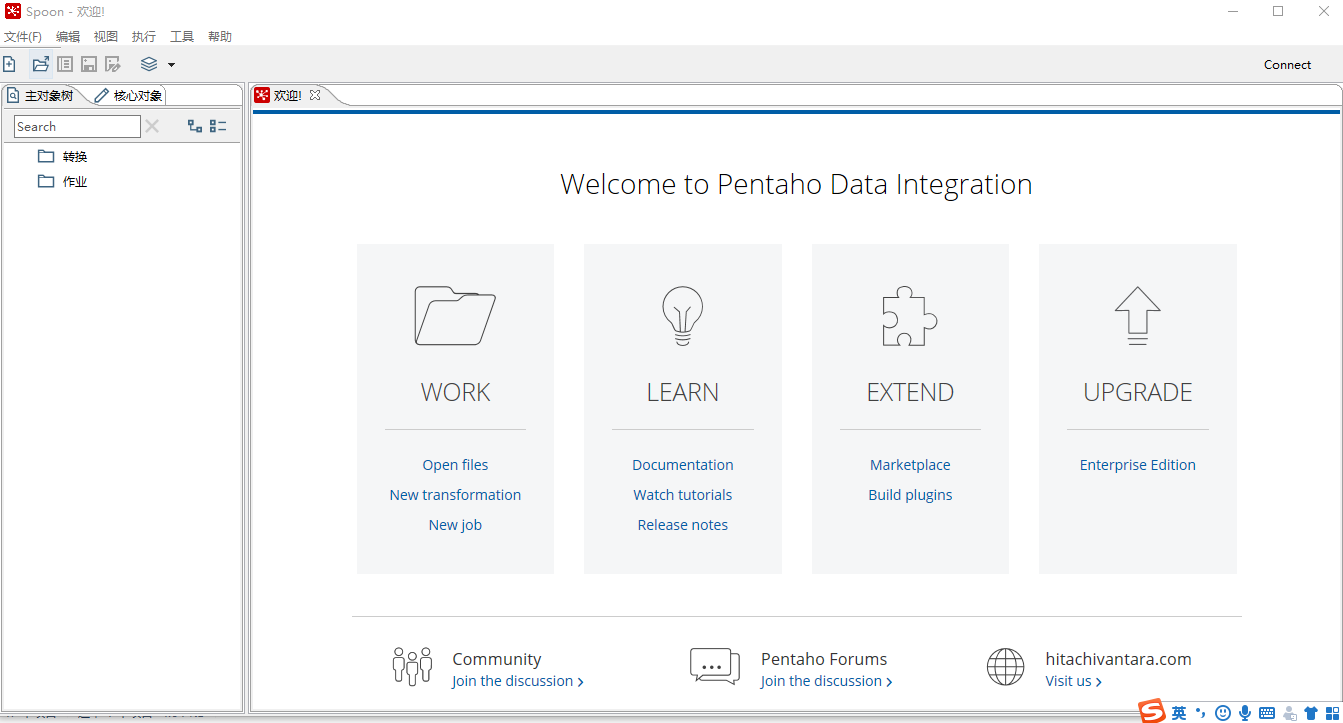Click the WORK folder icon
The image size is (1343, 723).
[x=455, y=316]
